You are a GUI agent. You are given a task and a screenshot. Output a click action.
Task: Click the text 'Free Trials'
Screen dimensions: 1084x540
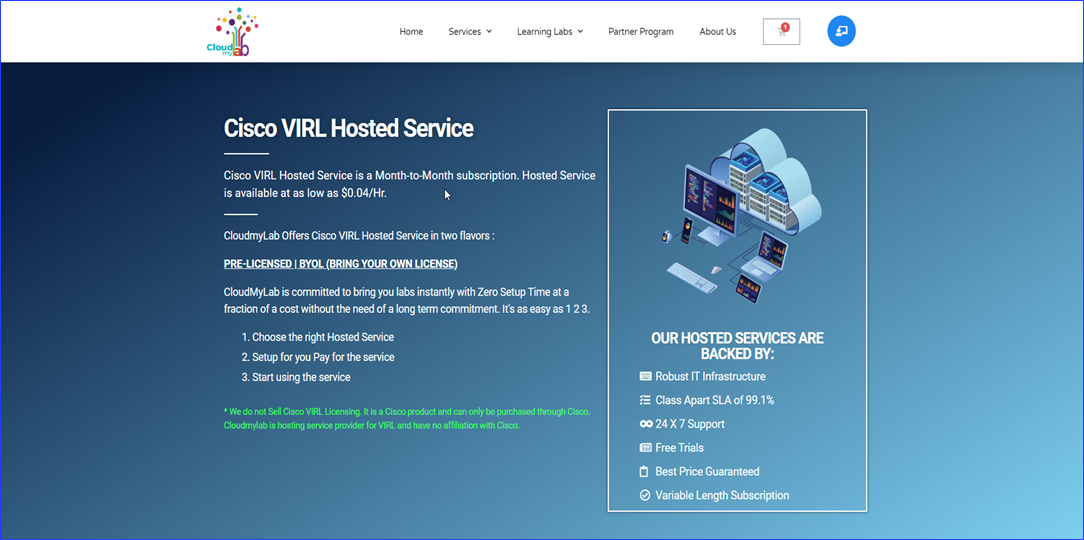click(680, 447)
